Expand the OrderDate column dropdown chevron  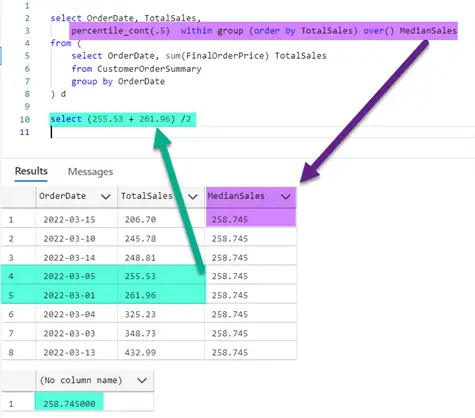pyautogui.click(x=106, y=197)
